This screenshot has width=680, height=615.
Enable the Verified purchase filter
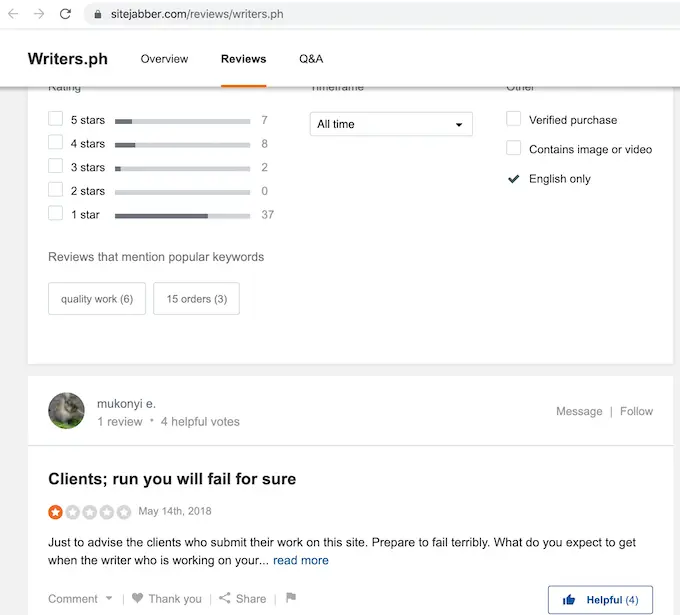tap(513, 118)
